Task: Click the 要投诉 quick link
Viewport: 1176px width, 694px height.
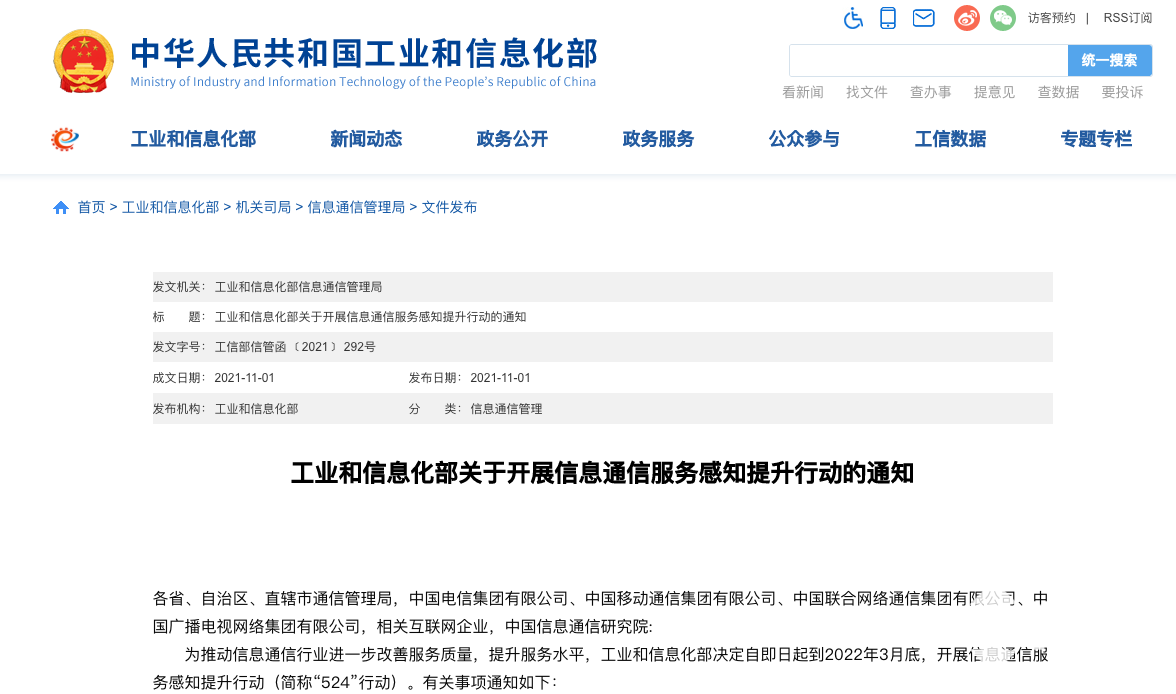Action: point(1122,92)
